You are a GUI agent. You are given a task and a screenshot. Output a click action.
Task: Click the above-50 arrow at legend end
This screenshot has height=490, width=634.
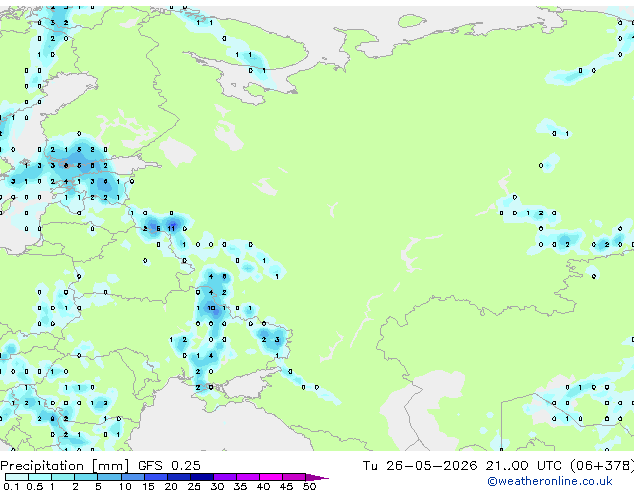click(x=317, y=477)
